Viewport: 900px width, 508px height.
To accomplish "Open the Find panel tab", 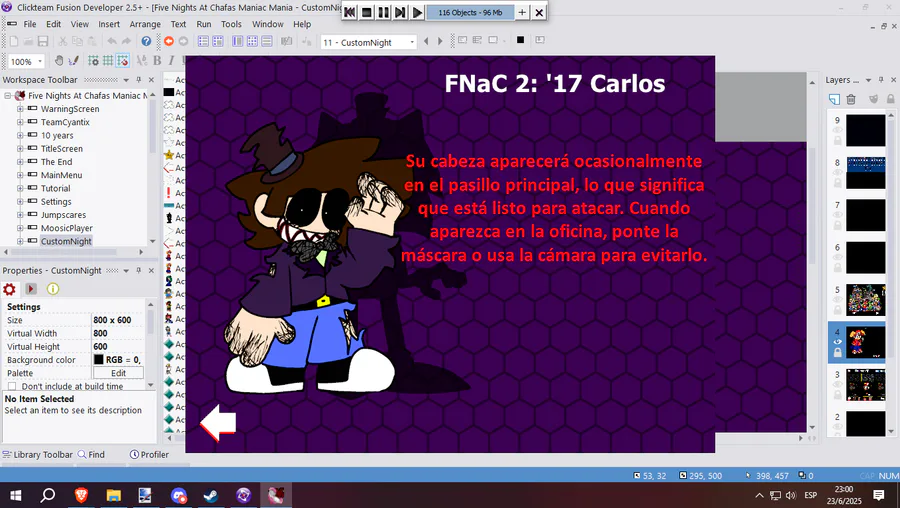I will [x=92, y=454].
